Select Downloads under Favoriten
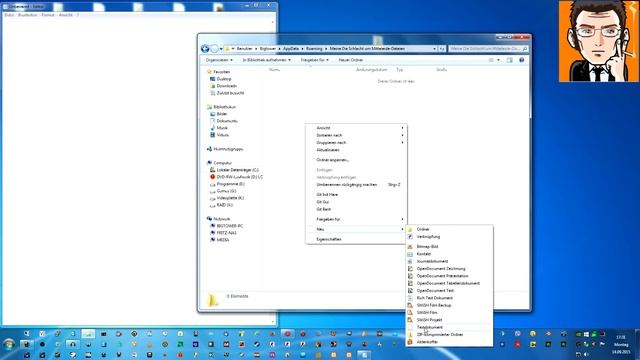 [227, 86]
